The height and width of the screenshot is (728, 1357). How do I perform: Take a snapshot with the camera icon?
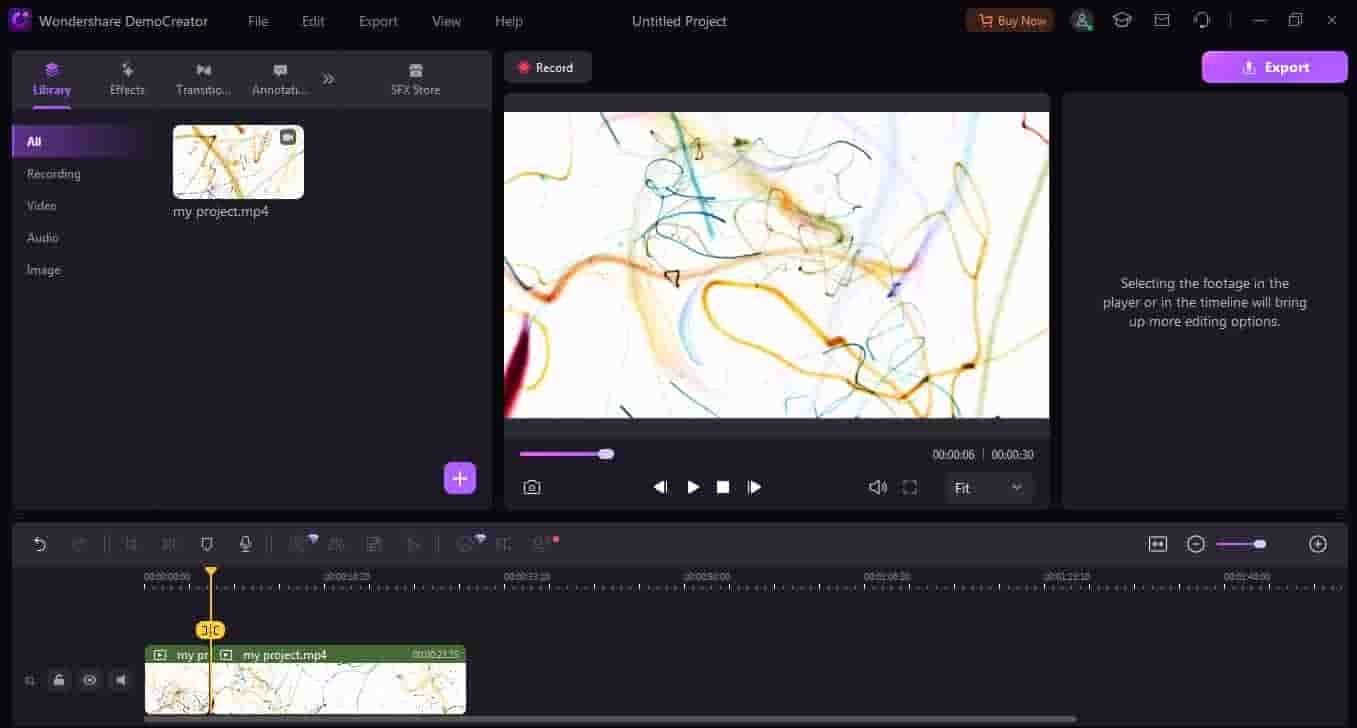(x=532, y=487)
